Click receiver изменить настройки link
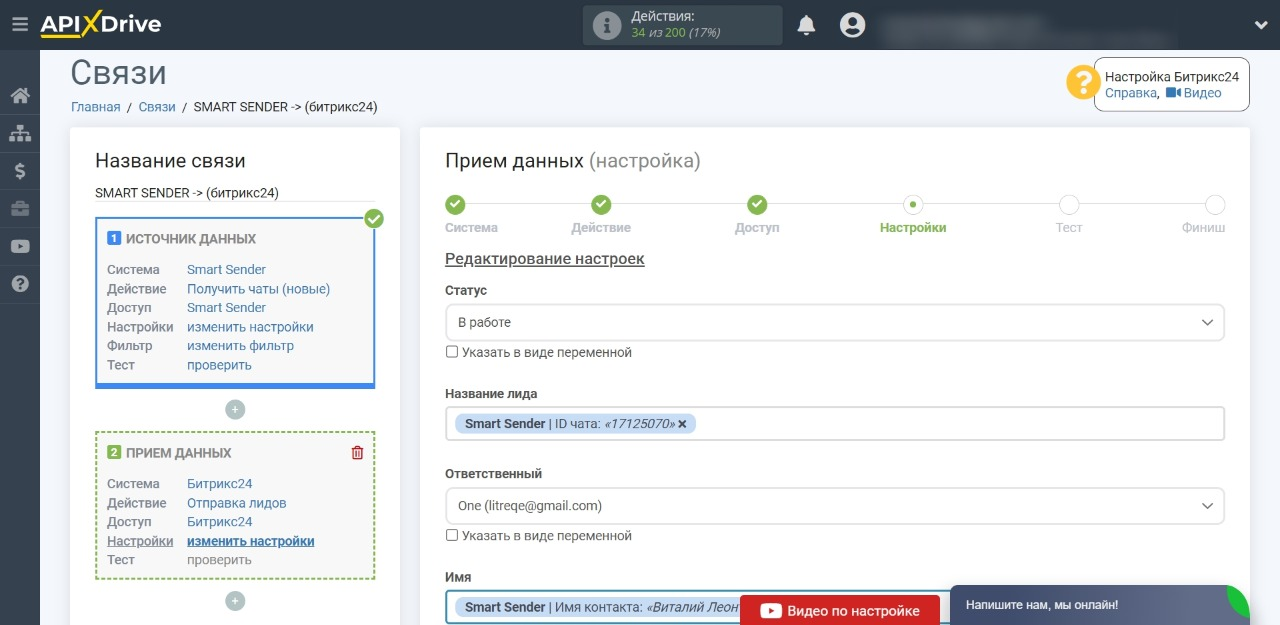 point(250,541)
